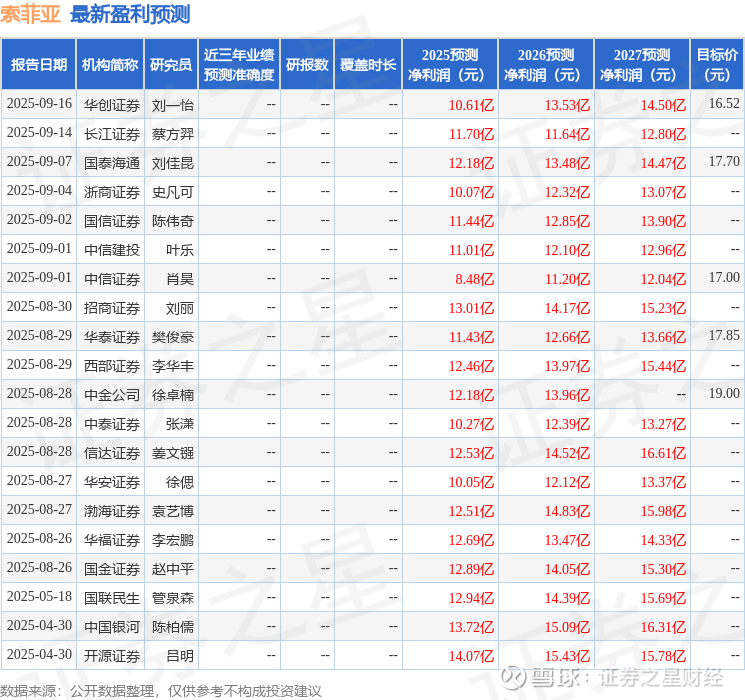Click 国泰海通 institution cell

(112, 163)
